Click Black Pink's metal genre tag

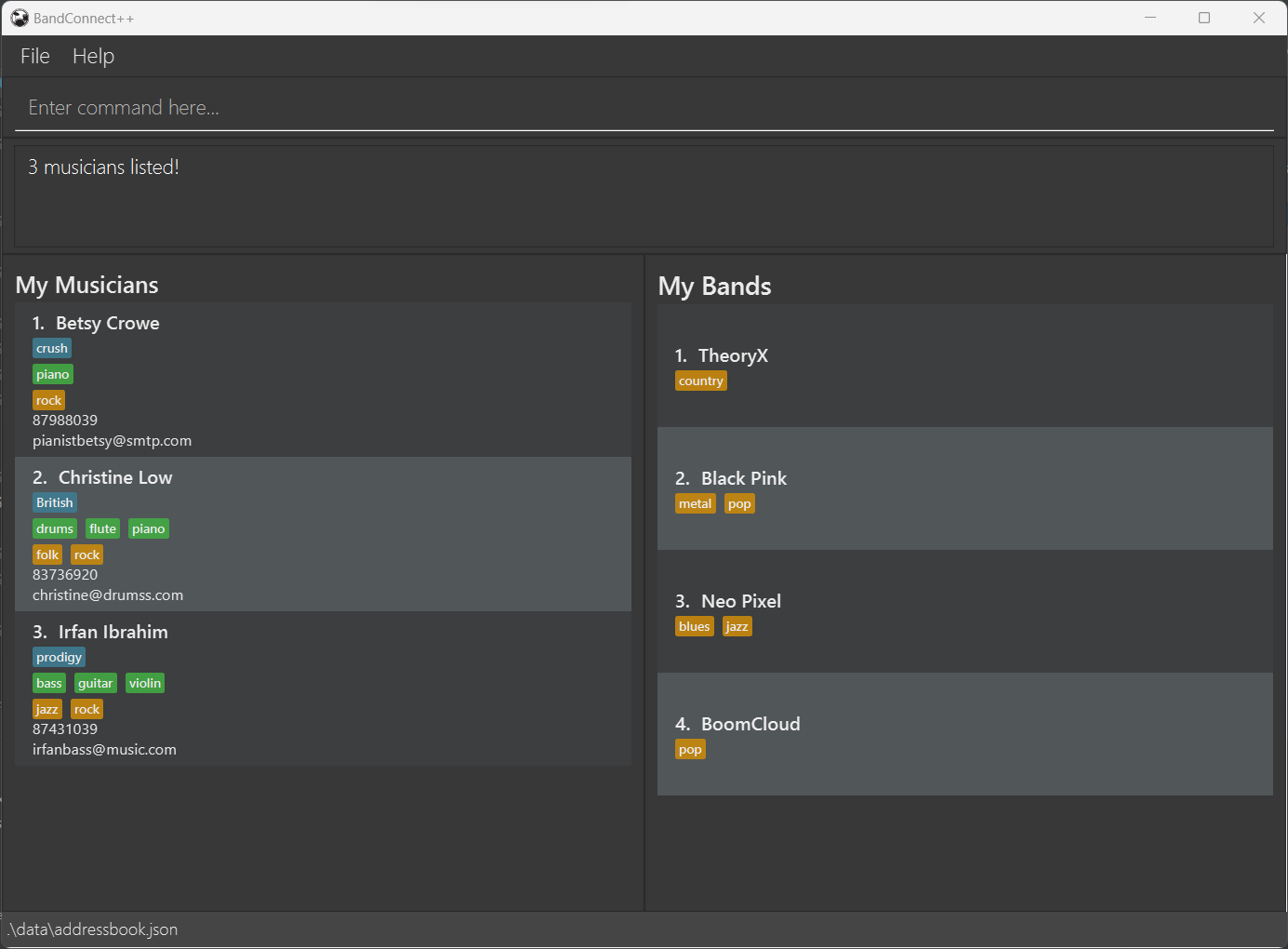click(696, 504)
